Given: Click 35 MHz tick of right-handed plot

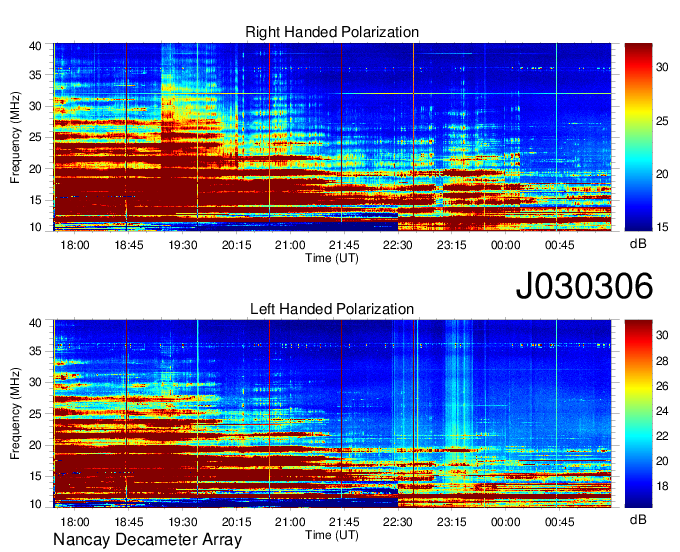Looking at the screenshot, I should pyautogui.click(x=36, y=75).
